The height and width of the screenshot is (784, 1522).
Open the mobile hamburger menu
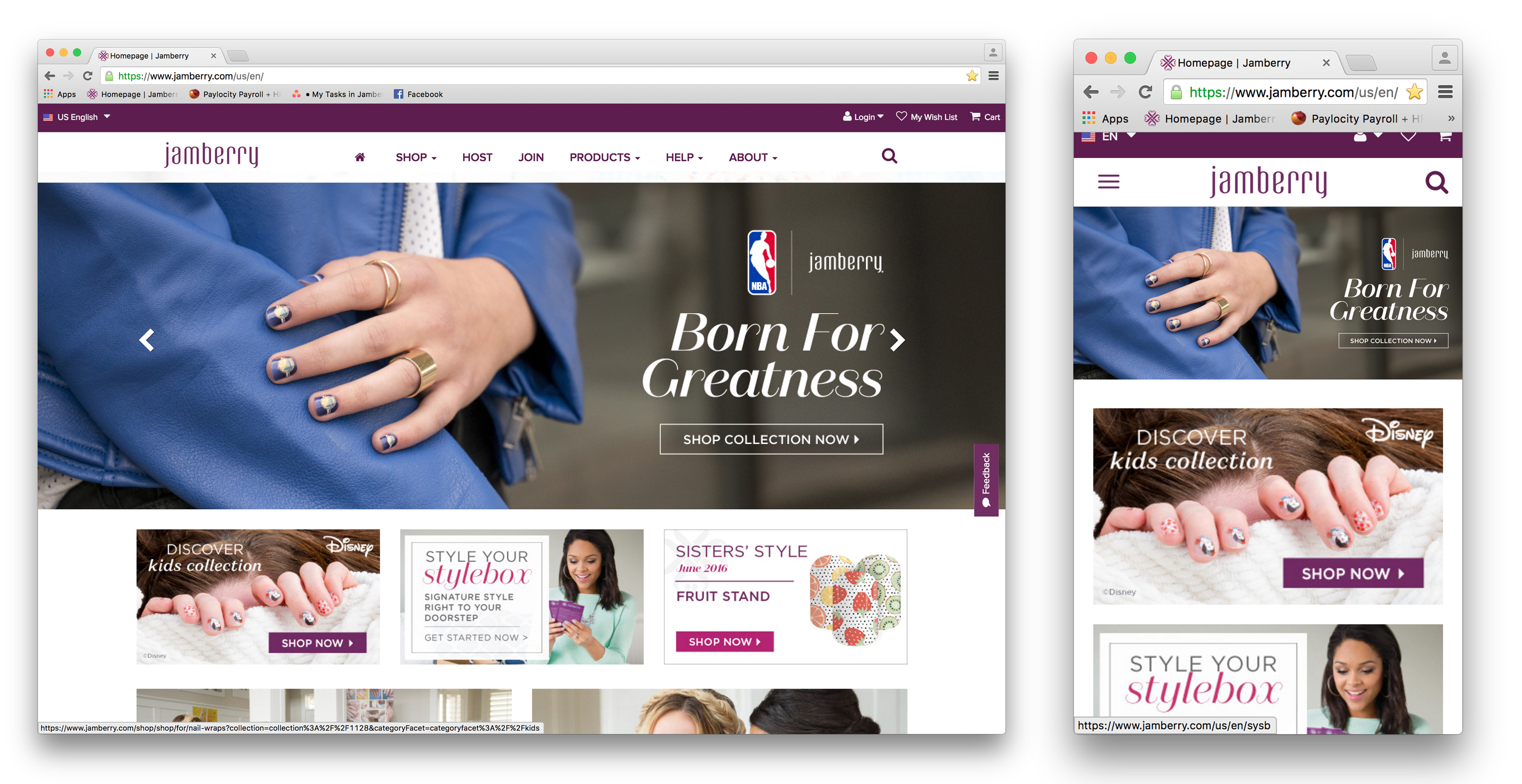(x=1109, y=182)
